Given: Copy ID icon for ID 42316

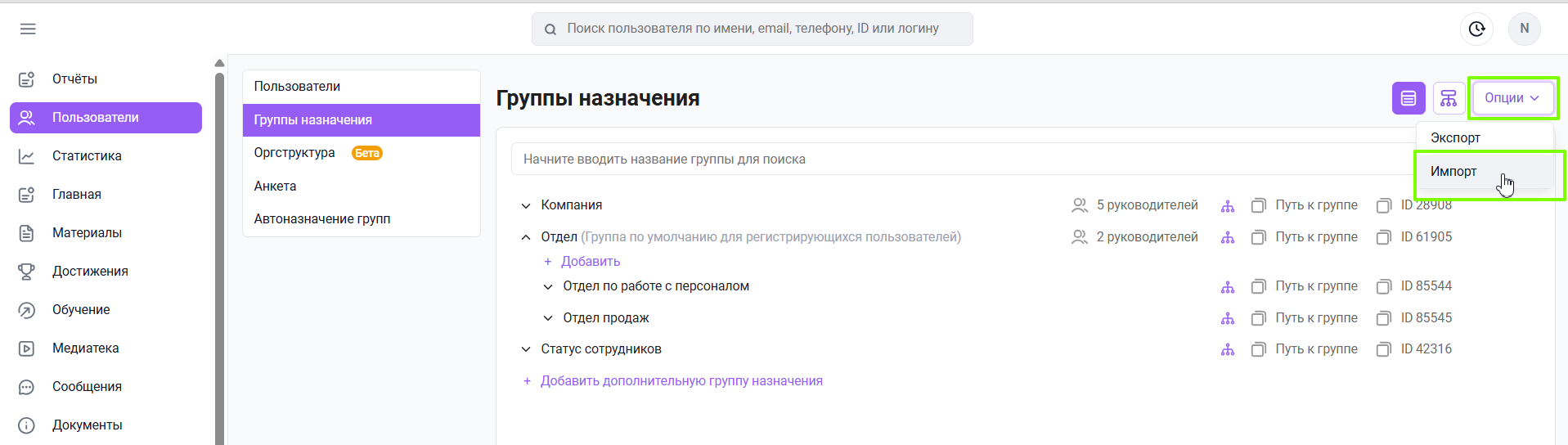Looking at the screenshot, I should point(1384,350).
